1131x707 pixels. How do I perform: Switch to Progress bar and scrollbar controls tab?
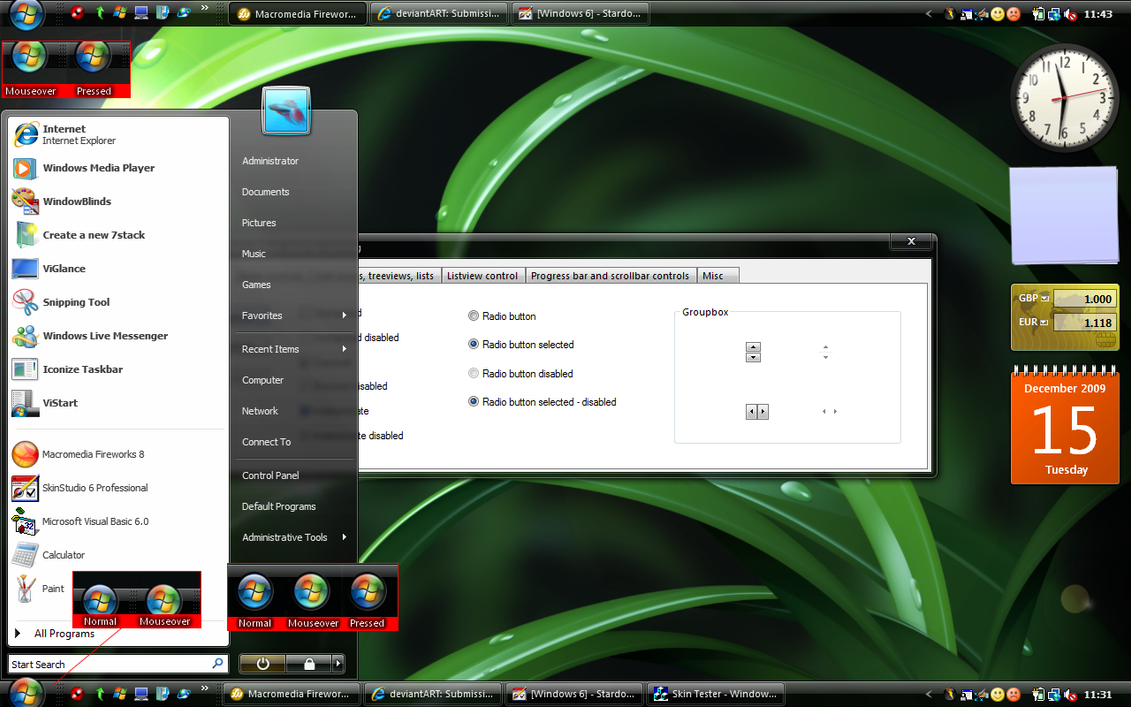pos(609,276)
